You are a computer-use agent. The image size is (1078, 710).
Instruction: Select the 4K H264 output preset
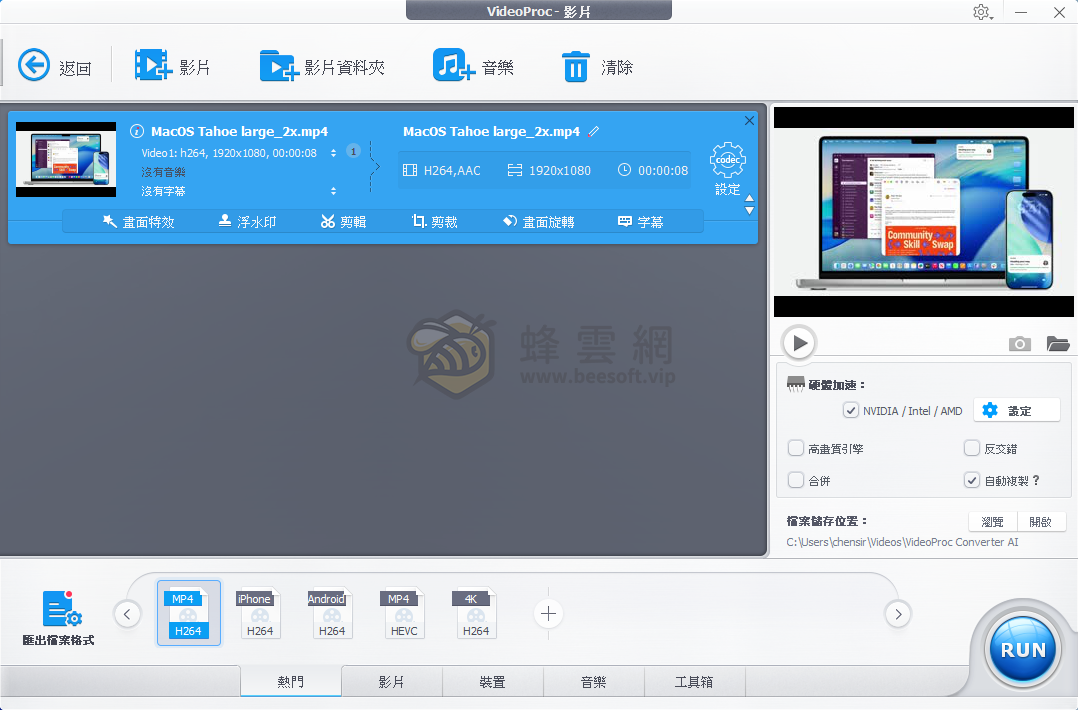474,613
